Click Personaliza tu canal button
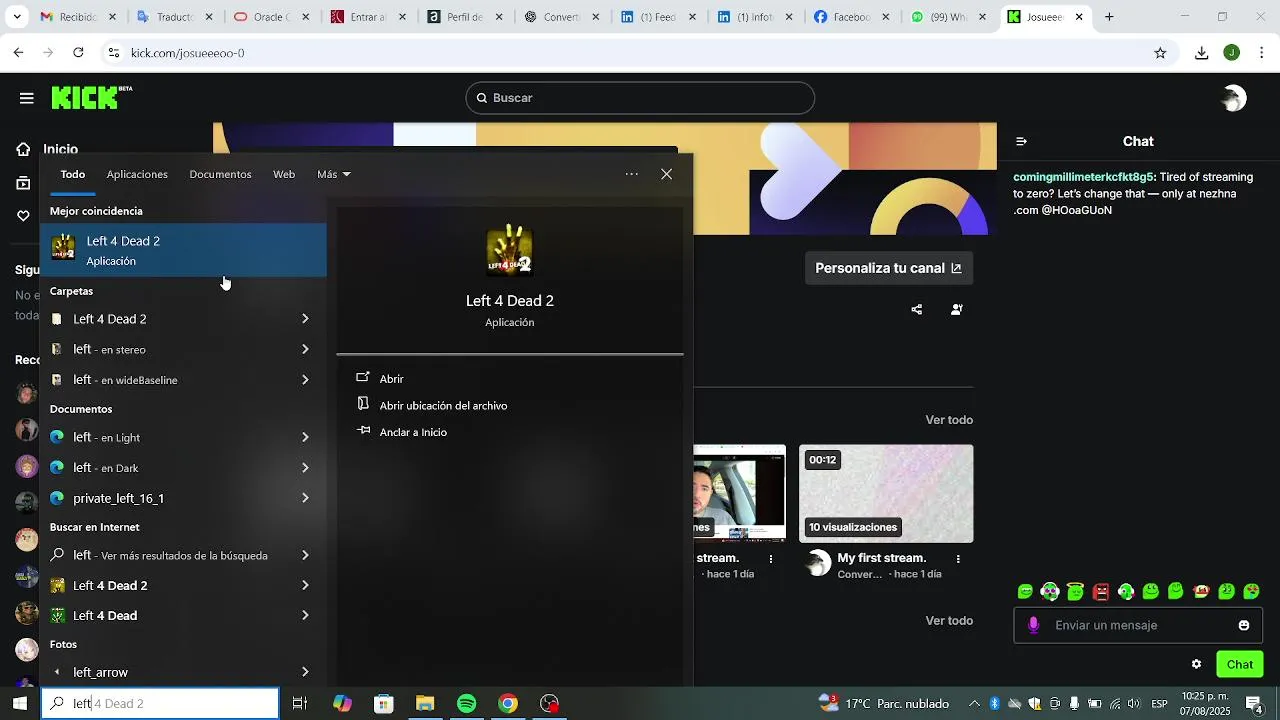The height and width of the screenshot is (720, 1280). pyautogui.click(x=889, y=268)
